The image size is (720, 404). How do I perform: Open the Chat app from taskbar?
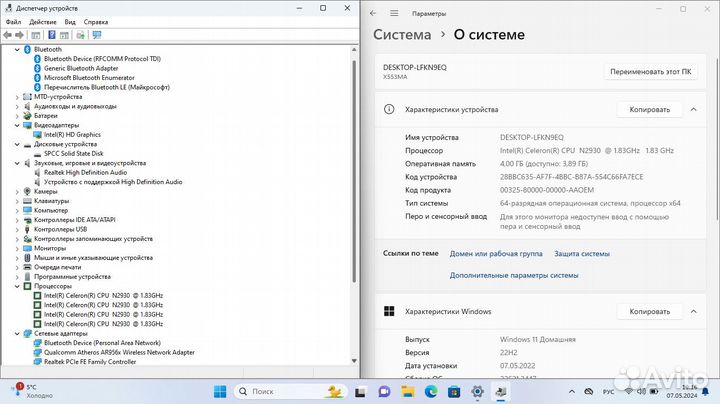[384, 392]
